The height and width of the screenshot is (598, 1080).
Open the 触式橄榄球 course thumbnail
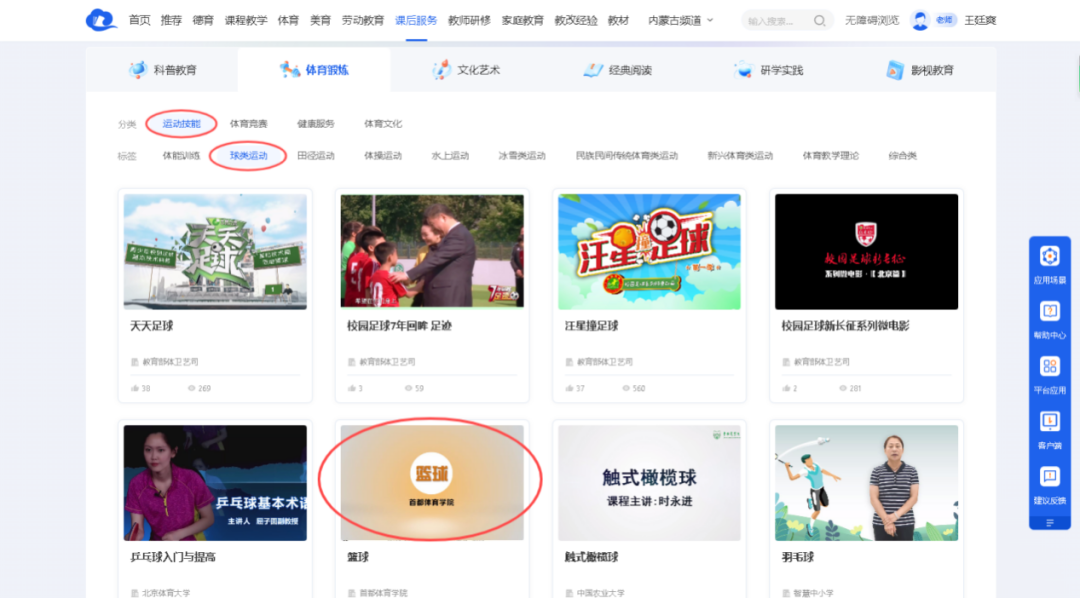coord(649,483)
